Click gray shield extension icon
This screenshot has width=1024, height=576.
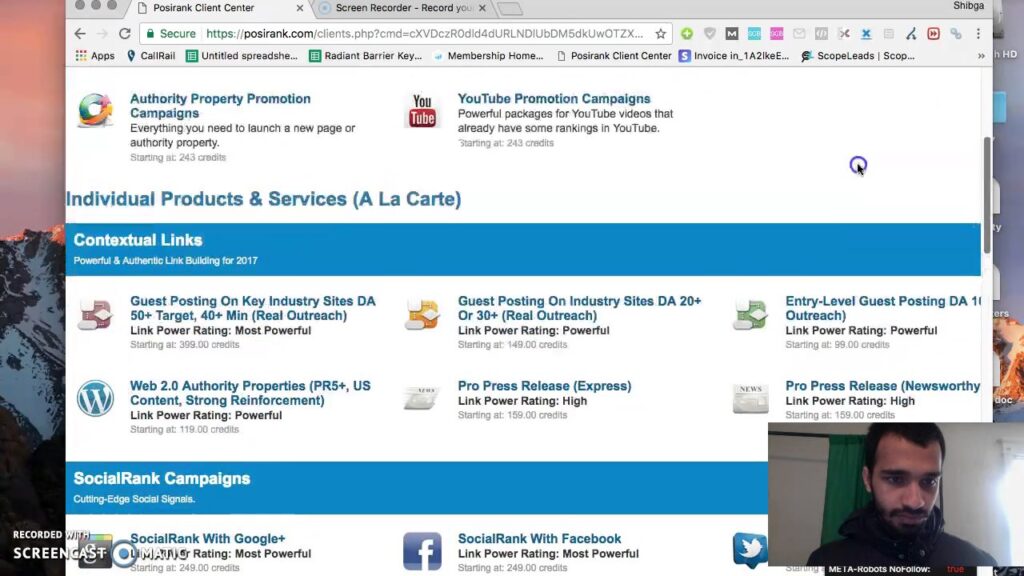709,33
